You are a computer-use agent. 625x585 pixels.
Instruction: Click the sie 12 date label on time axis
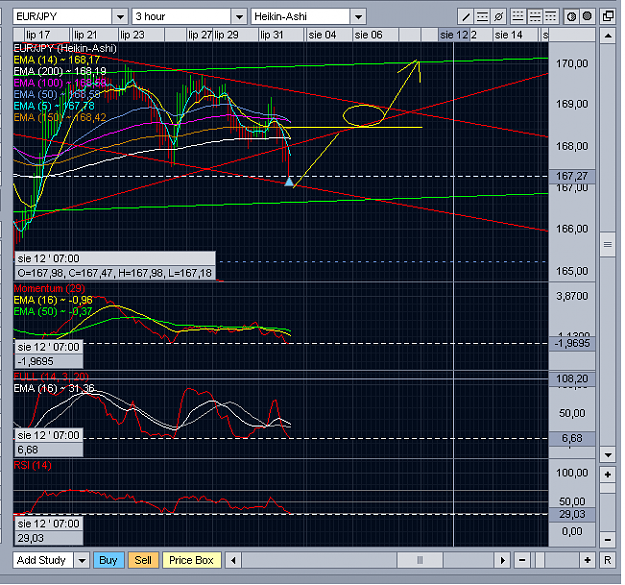454,35
